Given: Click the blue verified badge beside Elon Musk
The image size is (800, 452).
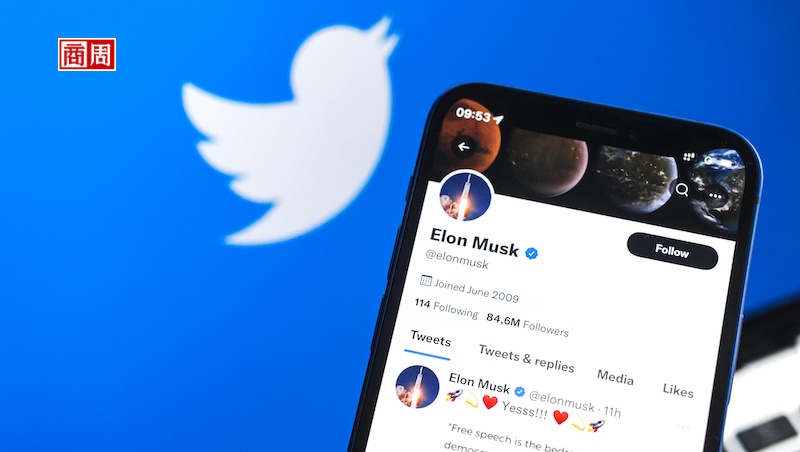Looking at the screenshot, I should (x=532, y=253).
